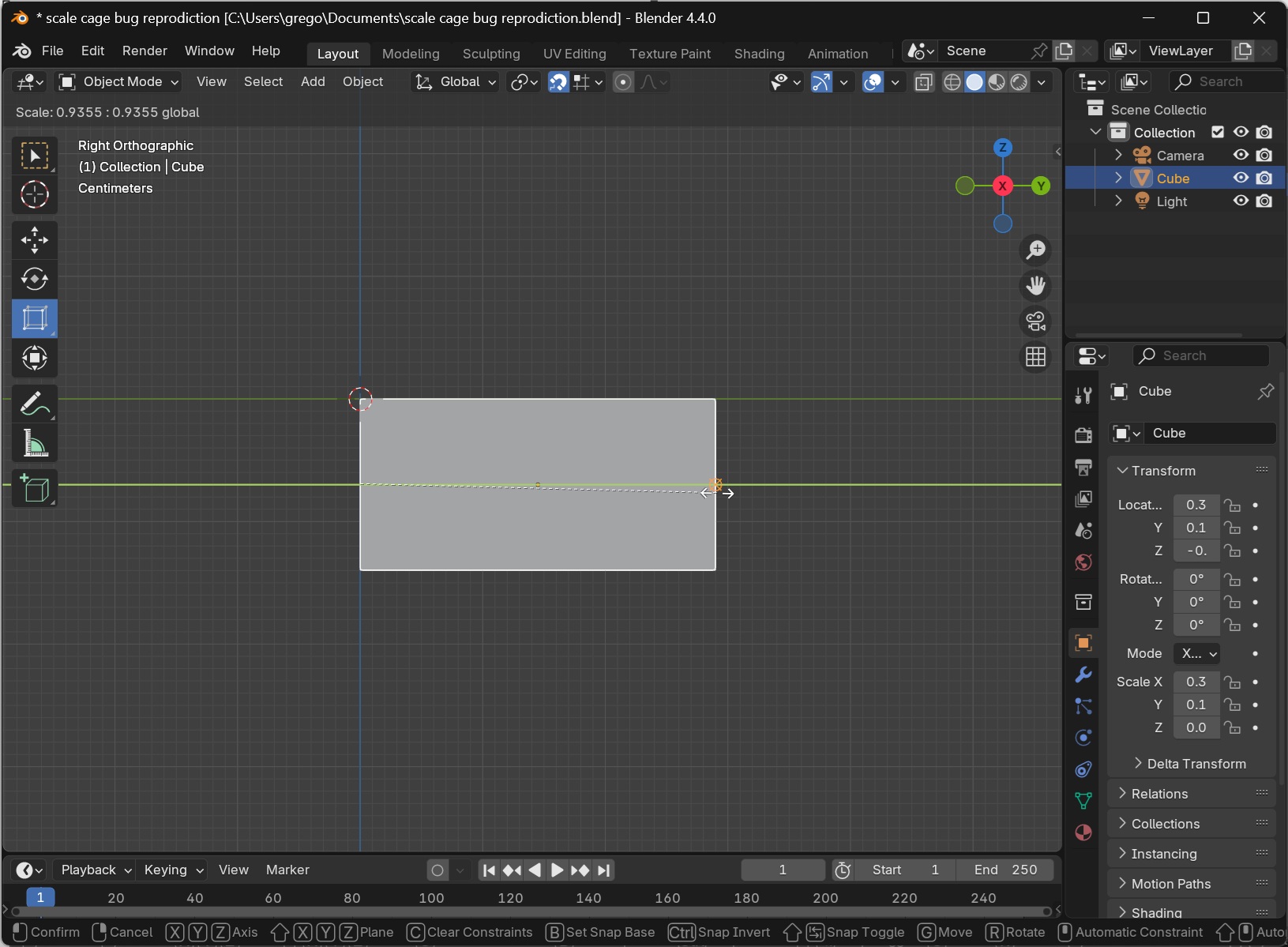Expand the Cube item in outliner
1288x947 pixels.
tap(1118, 179)
